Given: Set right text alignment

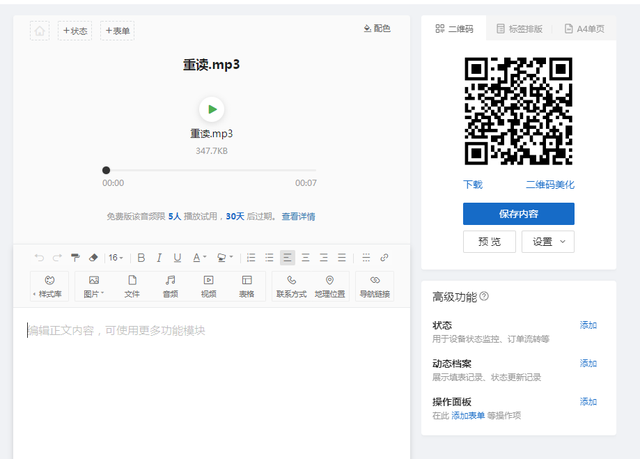Looking at the screenshot, I should tap(324, 257).
